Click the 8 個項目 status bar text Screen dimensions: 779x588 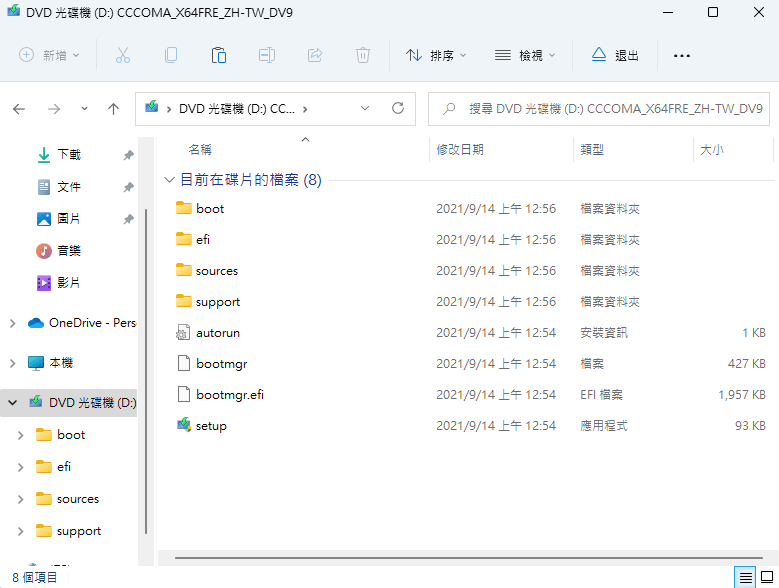(x=35, y=577)
